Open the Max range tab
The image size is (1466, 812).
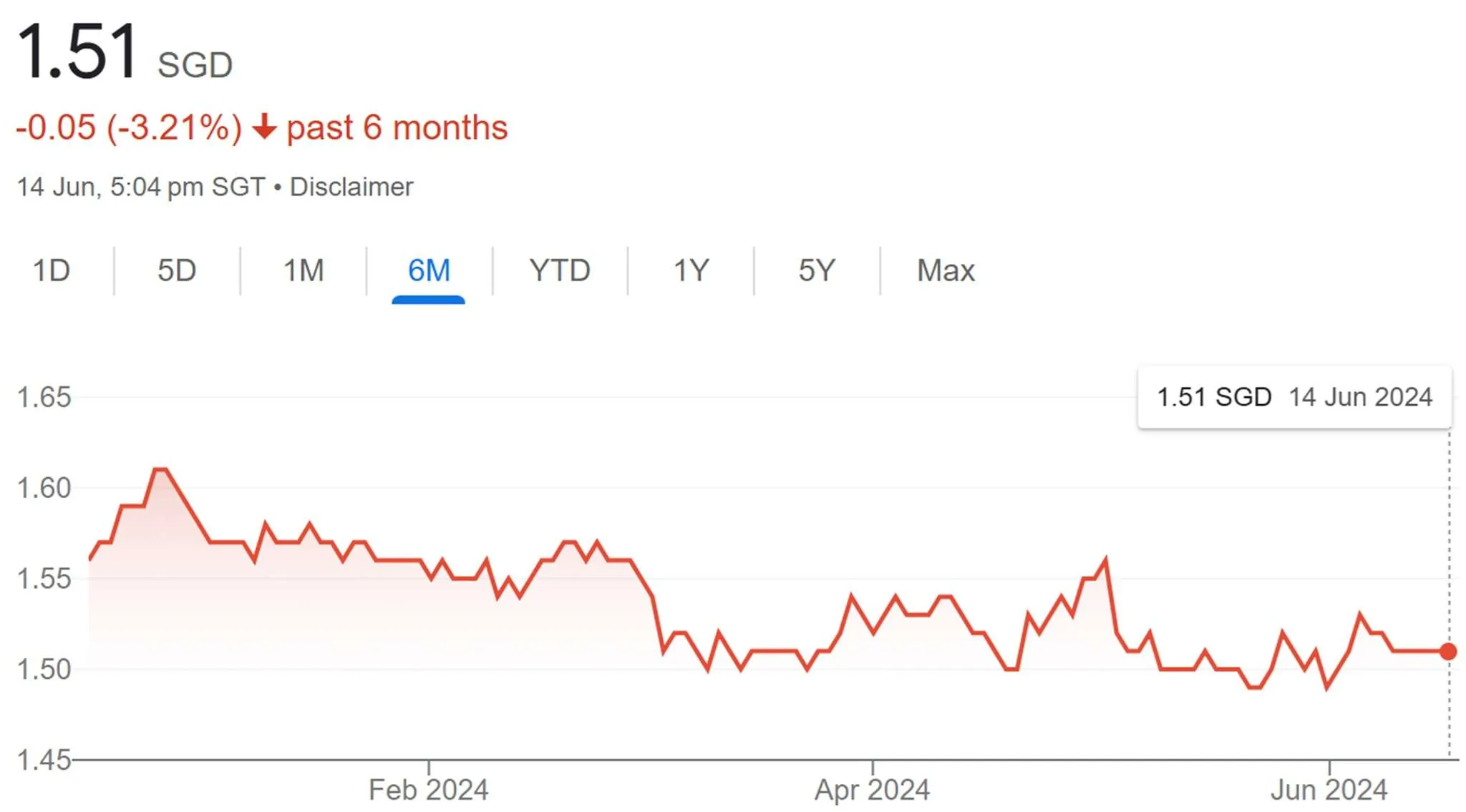(946, 270)
